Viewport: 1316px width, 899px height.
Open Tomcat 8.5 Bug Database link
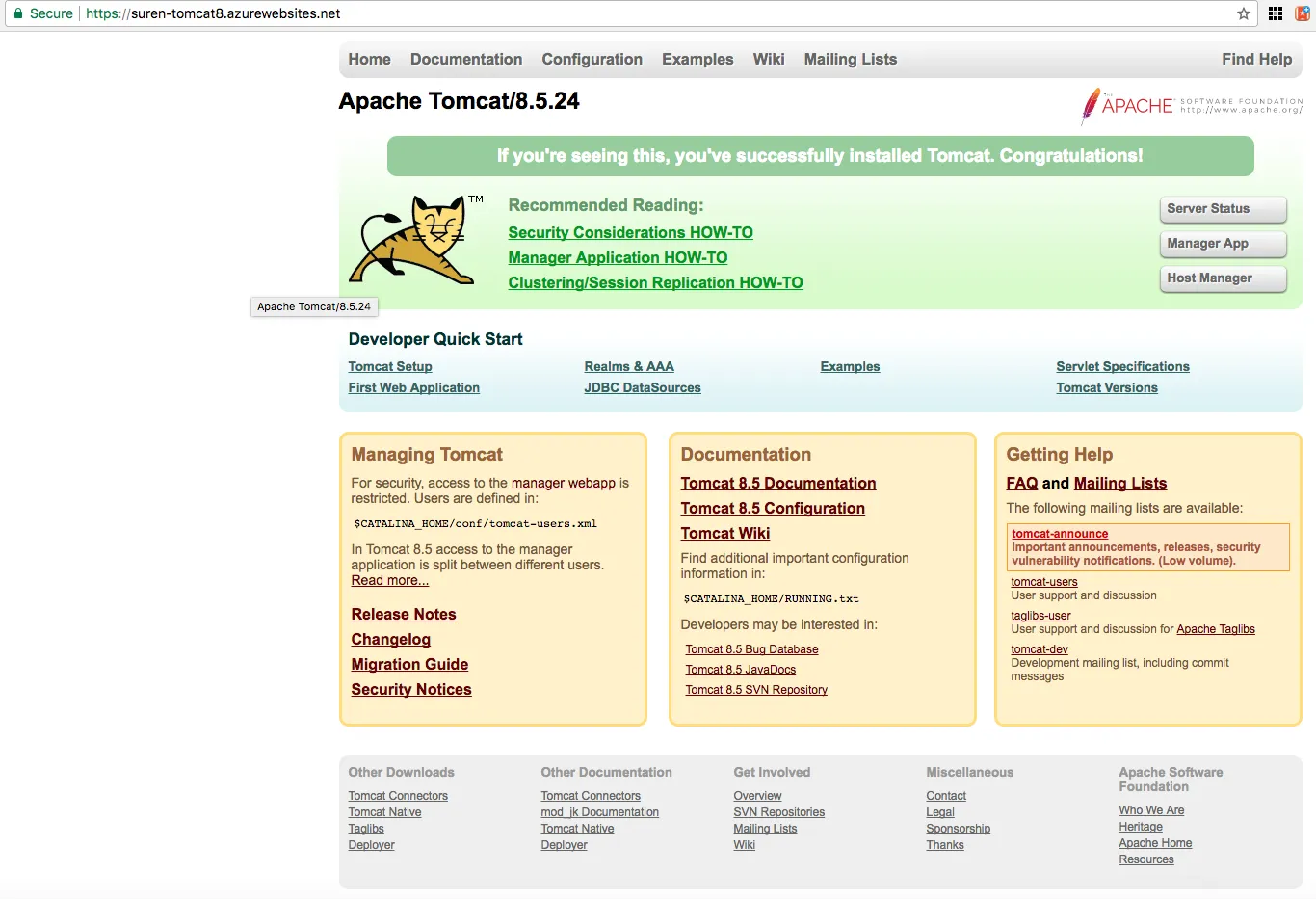click(752, 649)
